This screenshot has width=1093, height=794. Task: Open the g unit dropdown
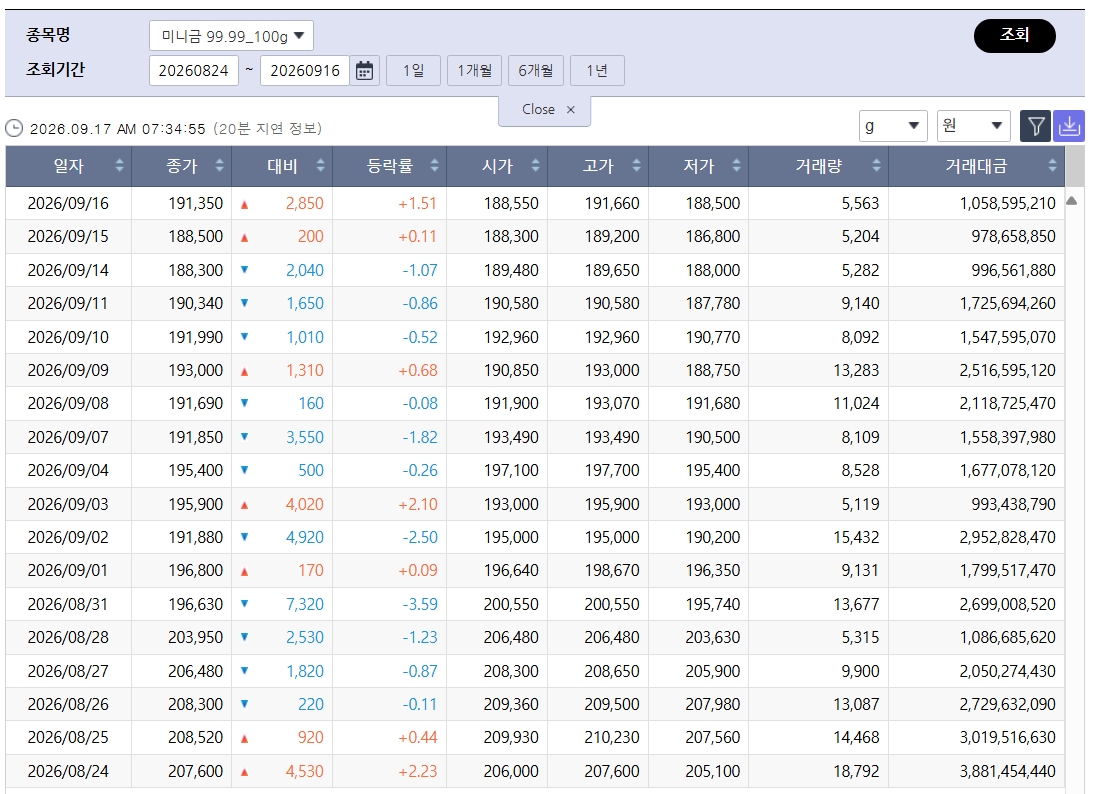tap(893, 126)
